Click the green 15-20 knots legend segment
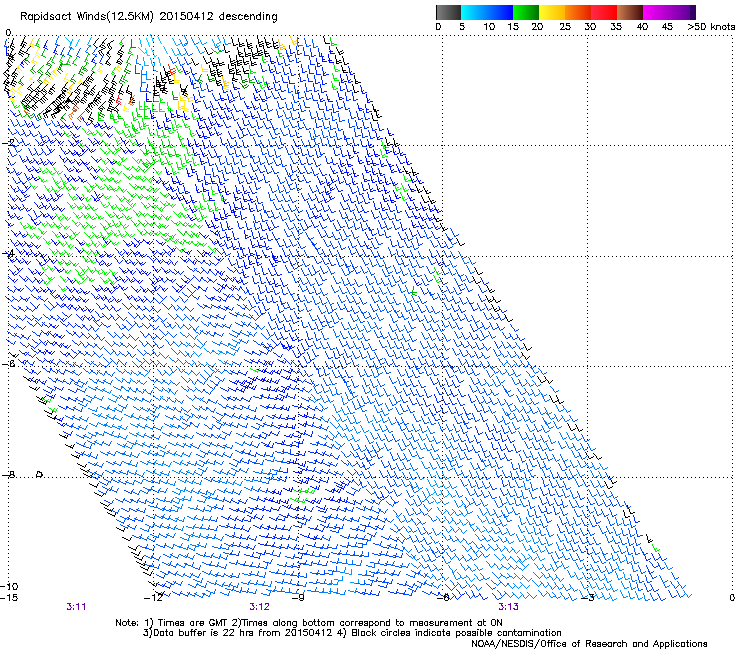 pos(526,12)
